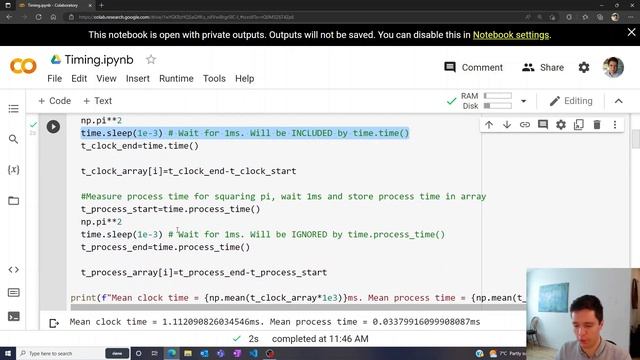Click the 't_process_start=time.process_time()' line
This screenshot has width=640, height=360.
[170, 209]
